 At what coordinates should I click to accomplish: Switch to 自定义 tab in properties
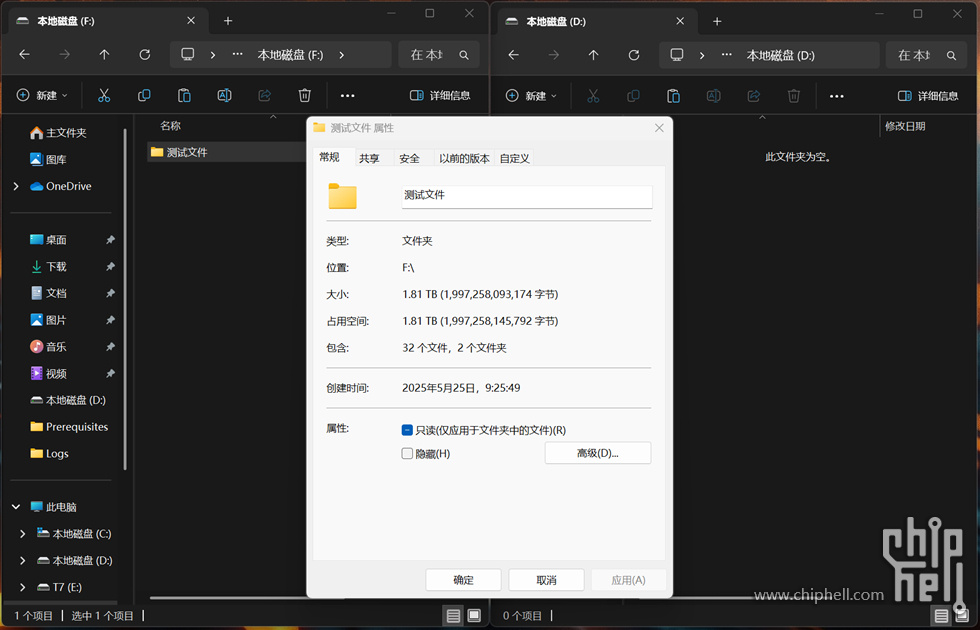[x=514, y=158]
